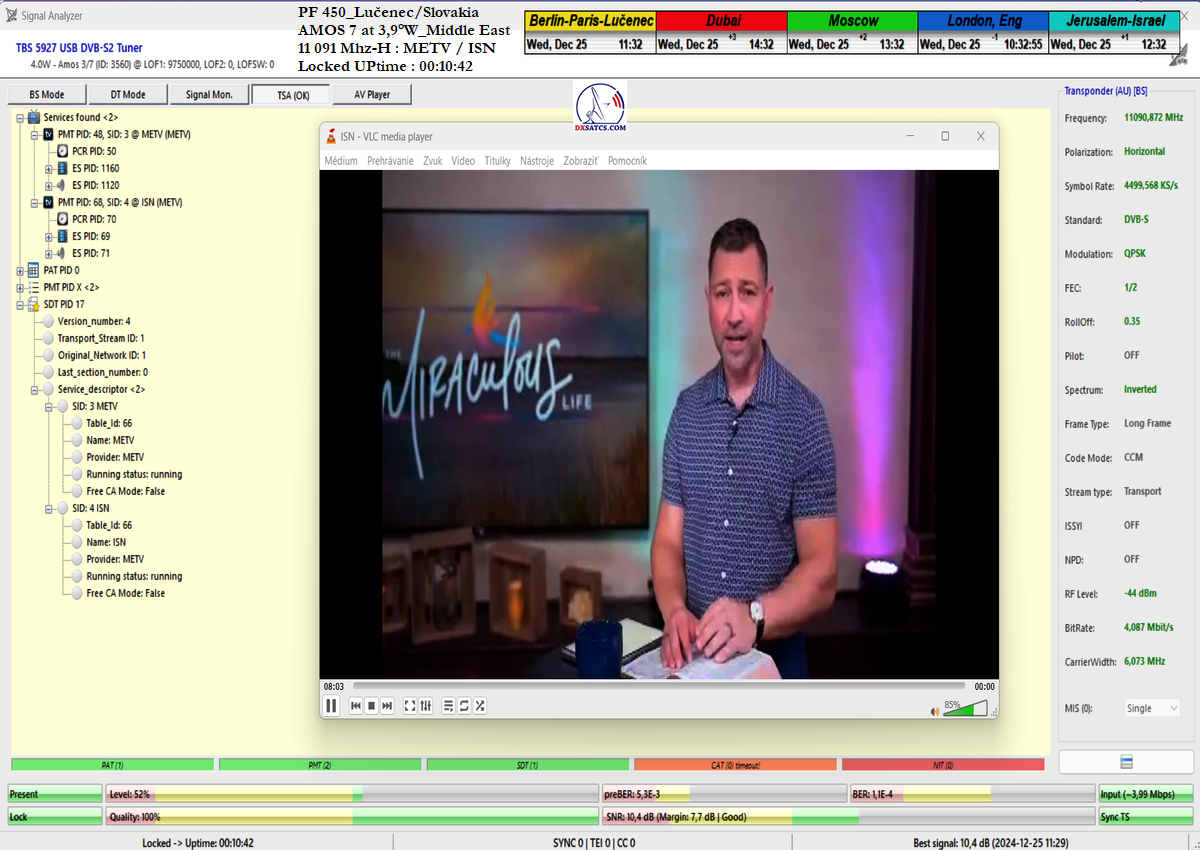Open VLC extended settings equalizer icon
1200x850 pixels.
point(426,706)
